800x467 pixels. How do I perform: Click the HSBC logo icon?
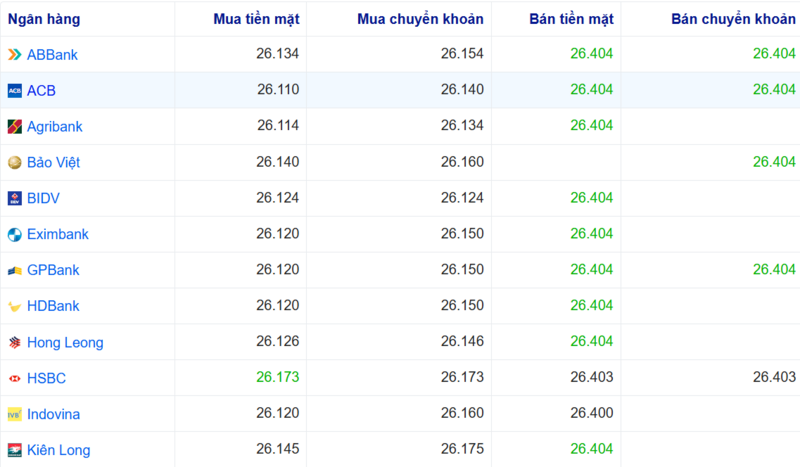click(x=14, y=378)
